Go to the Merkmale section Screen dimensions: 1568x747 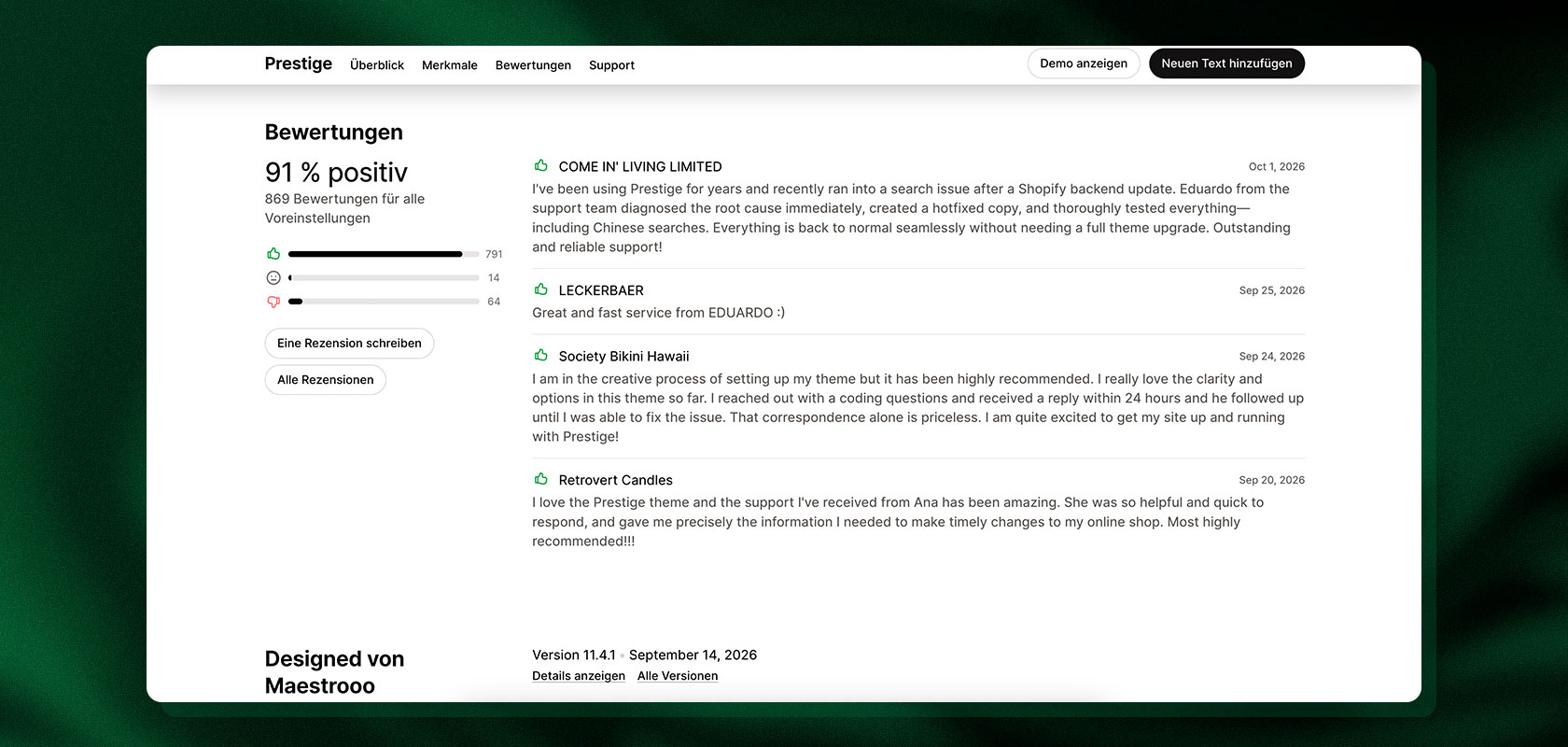coord(450,65)
